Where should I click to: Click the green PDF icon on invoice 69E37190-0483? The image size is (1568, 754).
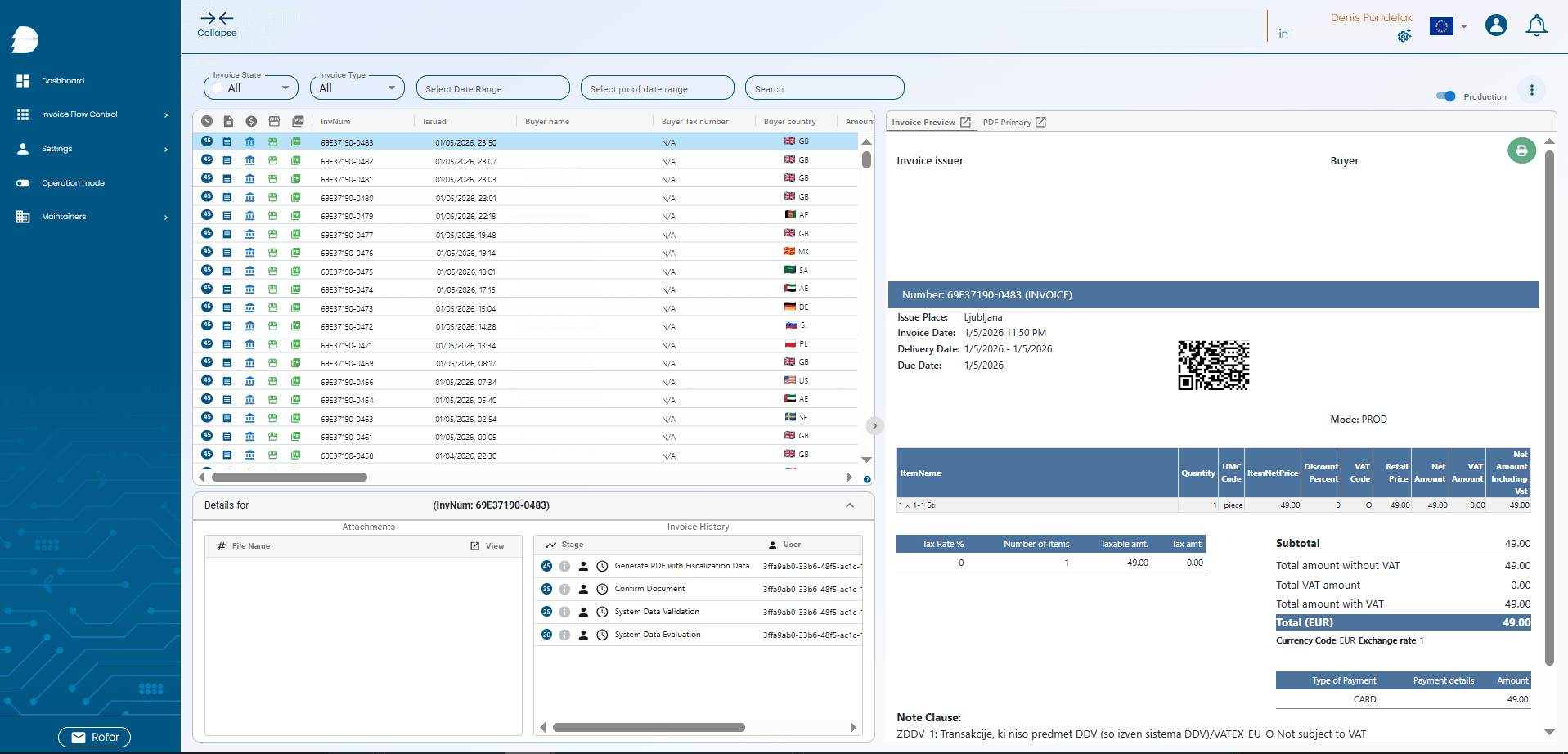pyautogui.click(x=295, y=141)
